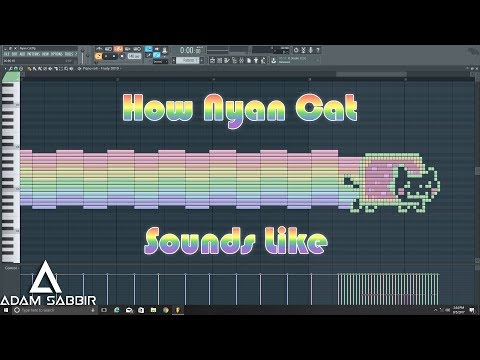
Task: Open the ADD menu
Action: pyautogui.click(x=22, y=54)
